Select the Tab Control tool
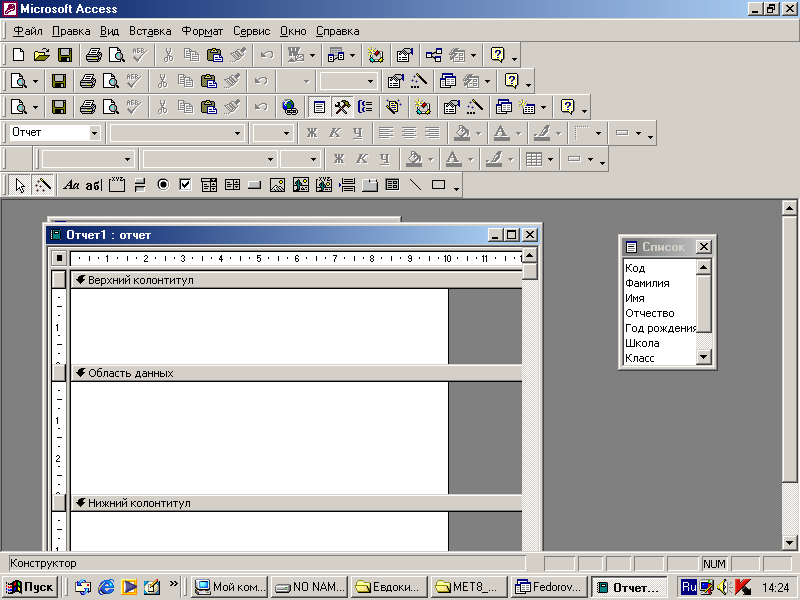 pyautogui.click(x=370, y=185)
